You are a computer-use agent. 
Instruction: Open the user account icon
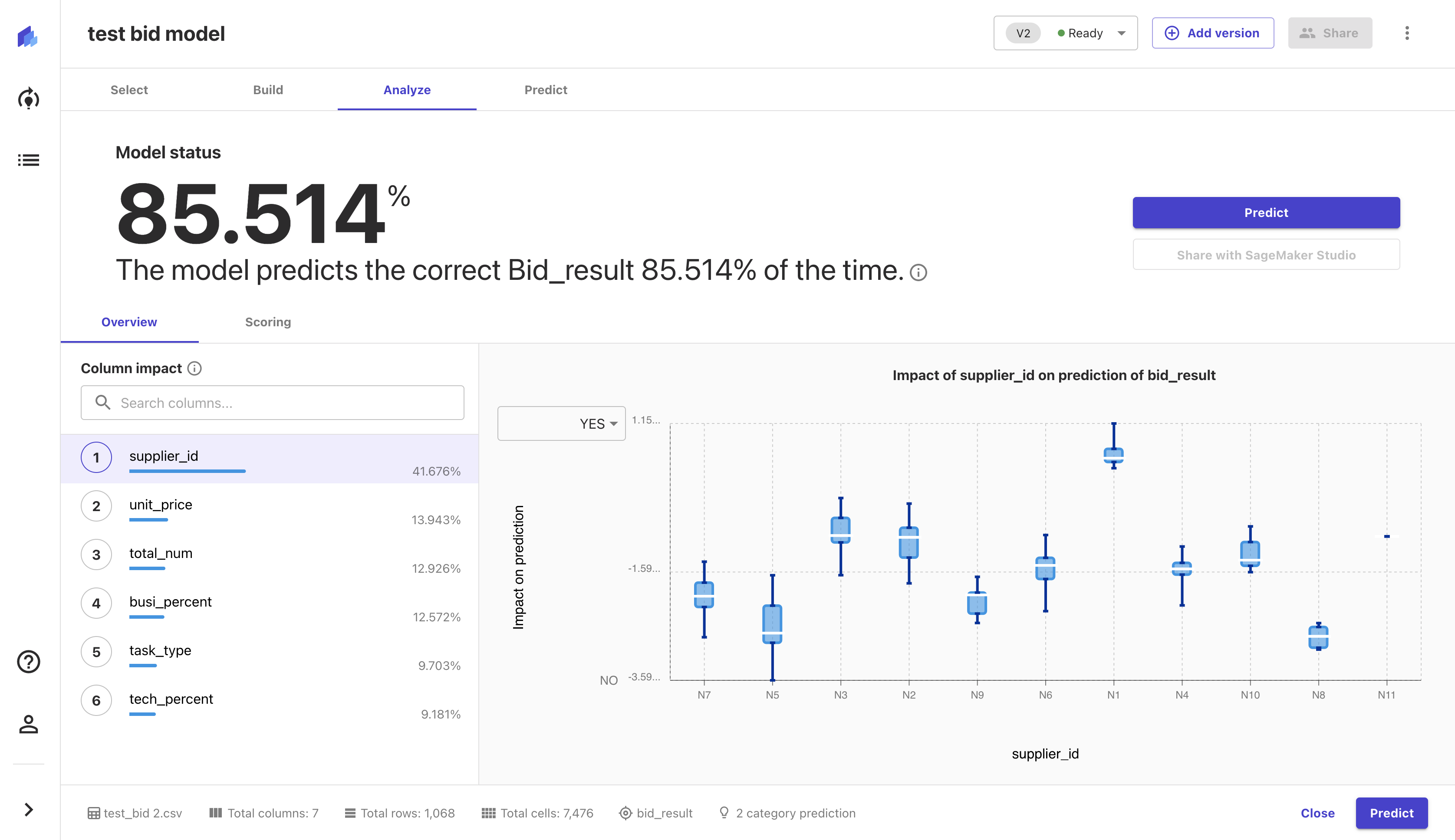[28, 724]
